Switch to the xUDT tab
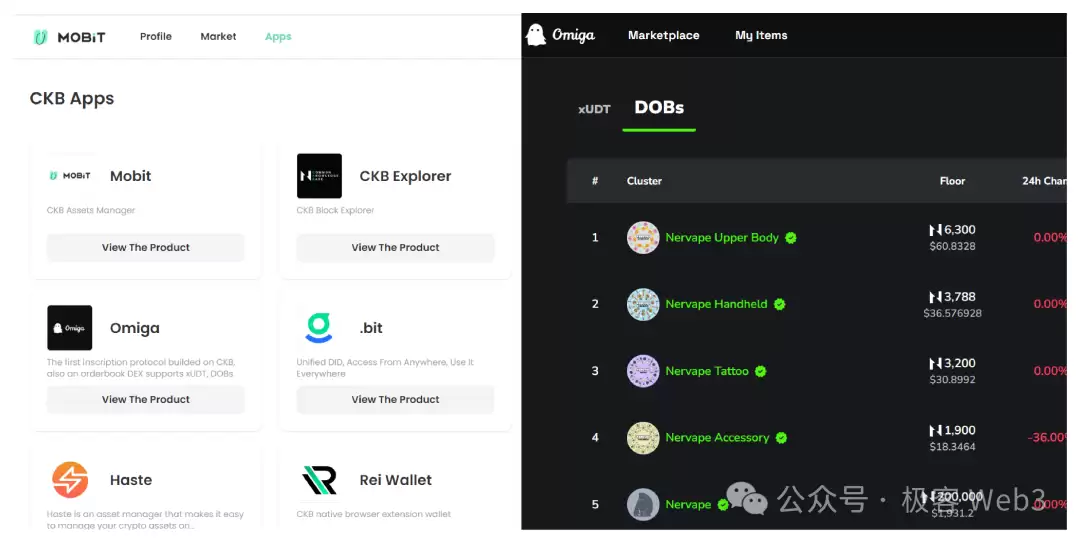 click(594, 109)
